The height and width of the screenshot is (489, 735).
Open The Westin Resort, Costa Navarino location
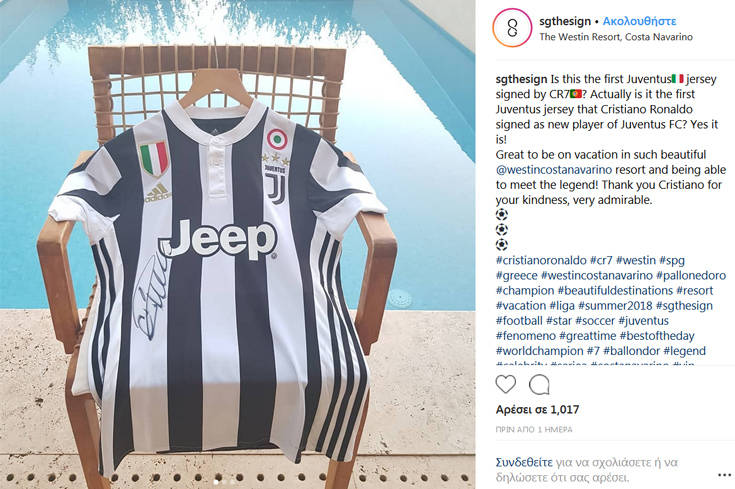pos(616,37)
